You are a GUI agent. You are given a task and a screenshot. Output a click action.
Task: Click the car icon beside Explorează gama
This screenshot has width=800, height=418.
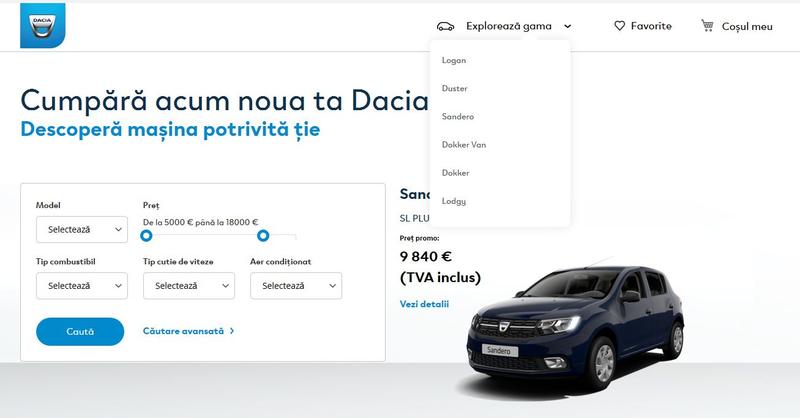pyautogui.click(x=446, y=26)
